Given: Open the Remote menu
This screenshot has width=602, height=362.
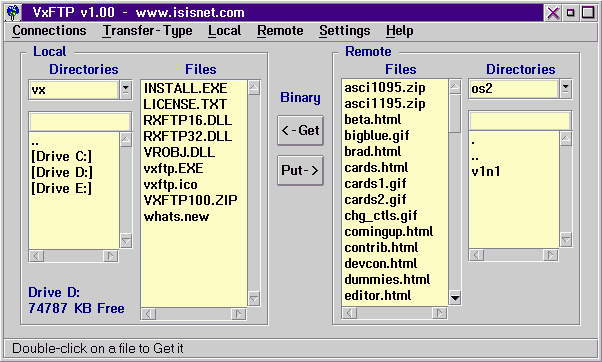Looking at the screenshot, I should pos(280,31).
